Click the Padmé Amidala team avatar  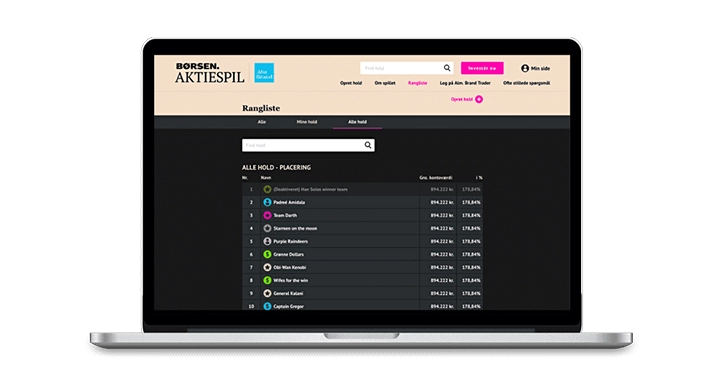pyautogui.click(x=267, y=202)
